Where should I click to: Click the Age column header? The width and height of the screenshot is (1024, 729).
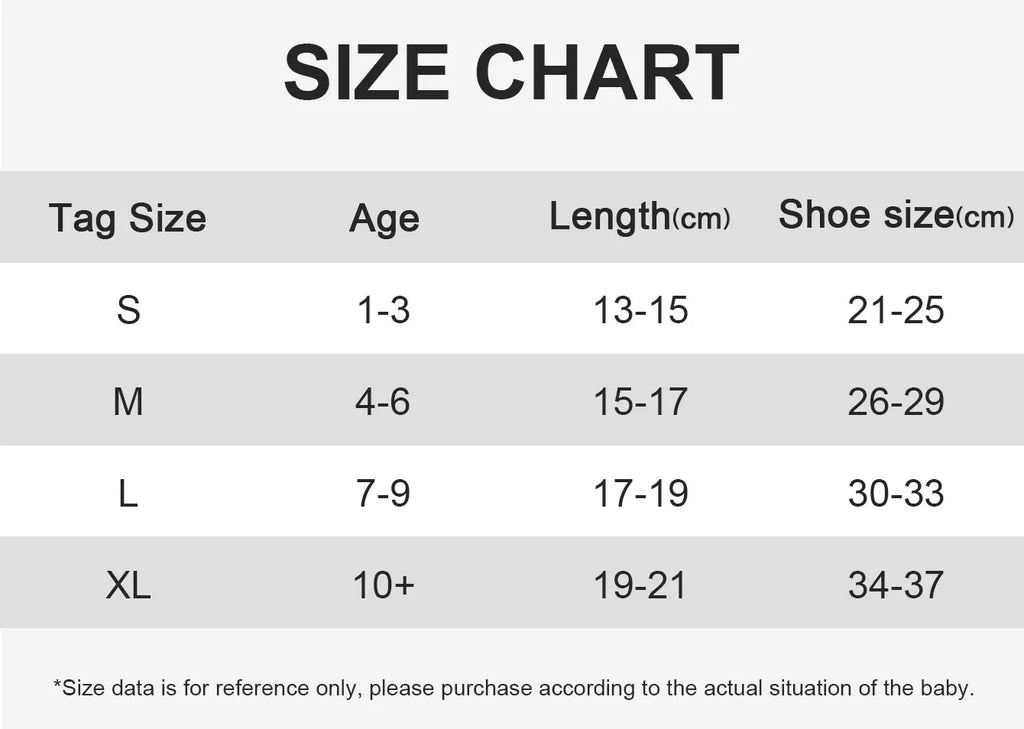pyautogui.click(x=384, y=217)
